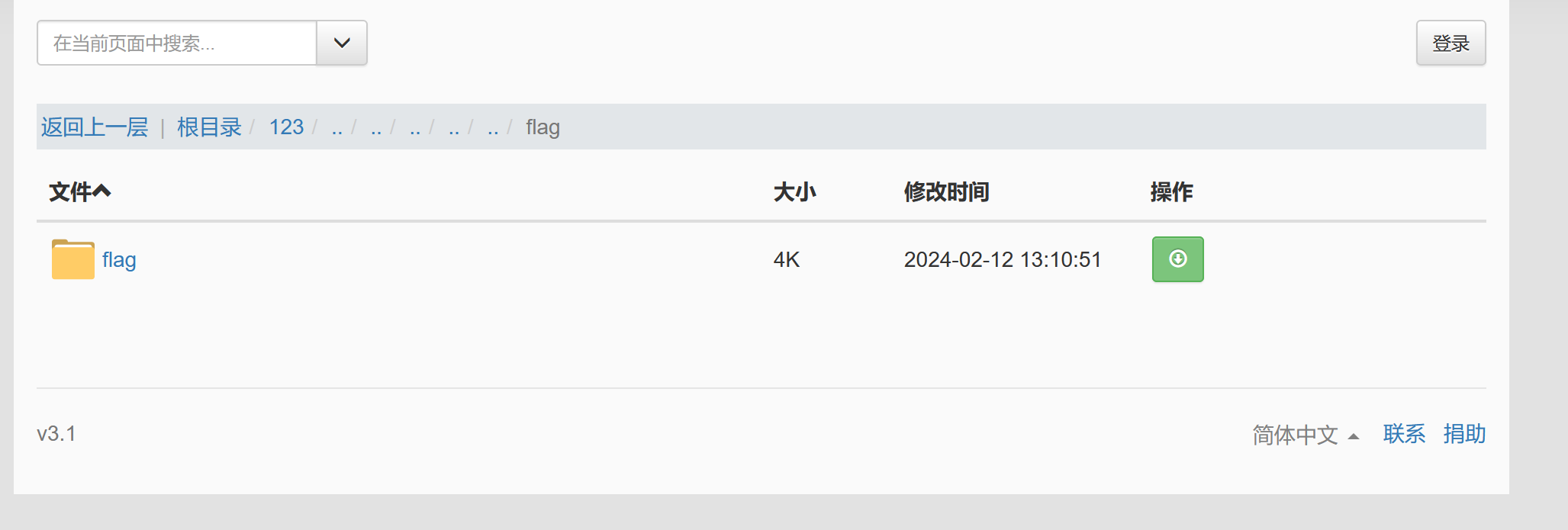The image size is (1568, 530).
Task: Select the '..' breadcrumb just before flag
Action: tap(493, 127)
